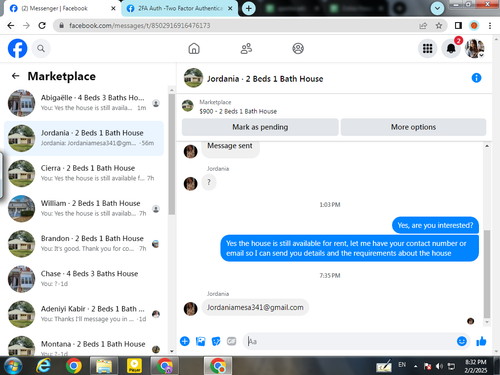Open more actions plus icon in composer
The image size is (500, 375).
[185, 341]
